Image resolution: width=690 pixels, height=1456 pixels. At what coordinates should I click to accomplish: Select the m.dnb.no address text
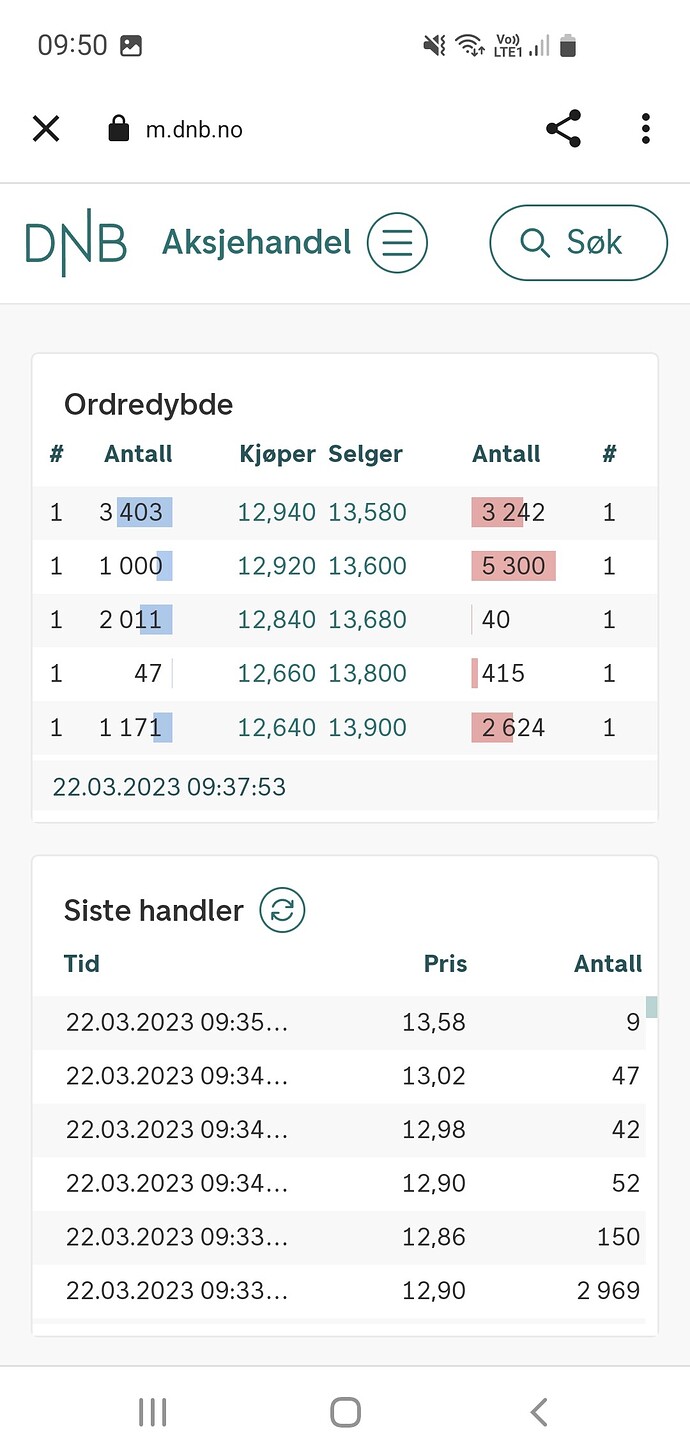click(x=194, y=130)
